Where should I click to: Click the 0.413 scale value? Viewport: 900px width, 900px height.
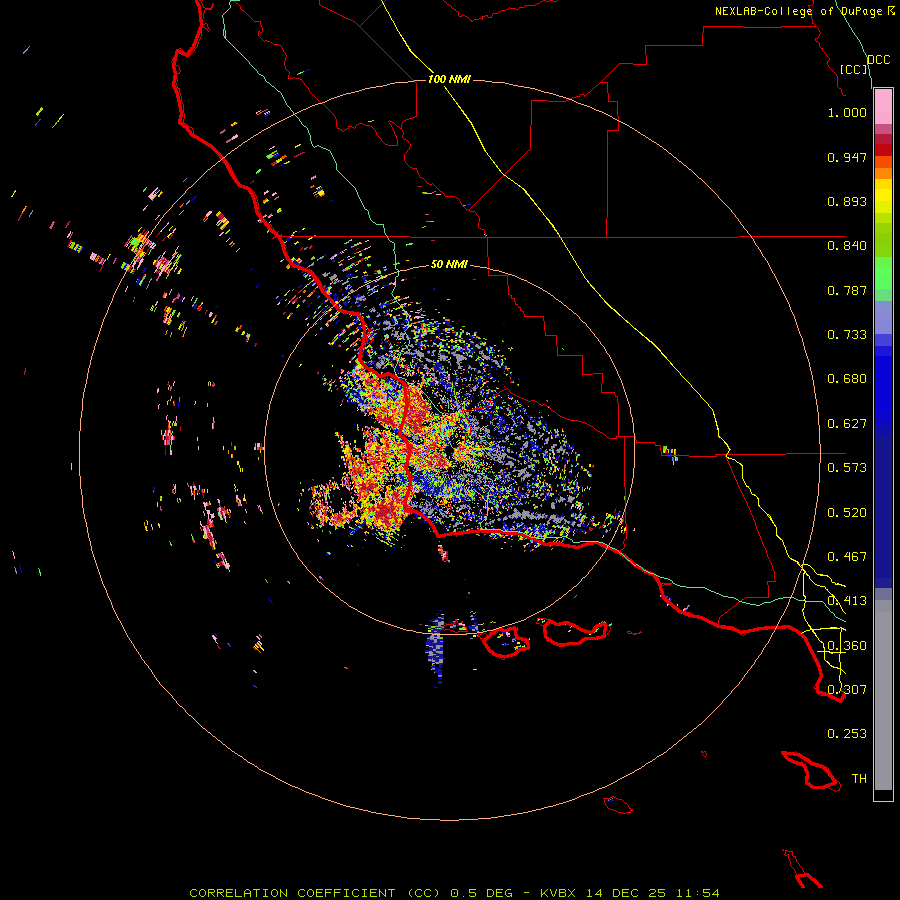[847, 601]
